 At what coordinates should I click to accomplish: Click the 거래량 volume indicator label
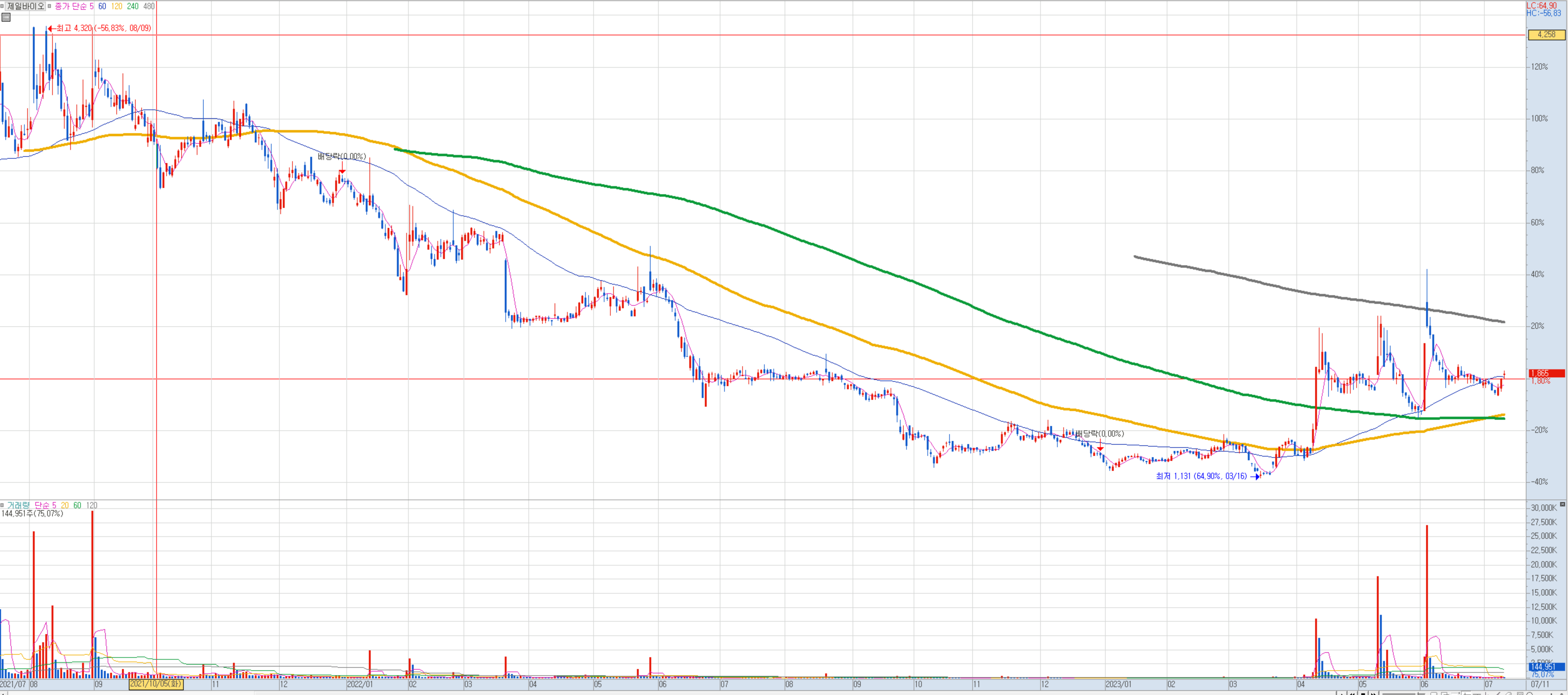(x=17, y=505)
